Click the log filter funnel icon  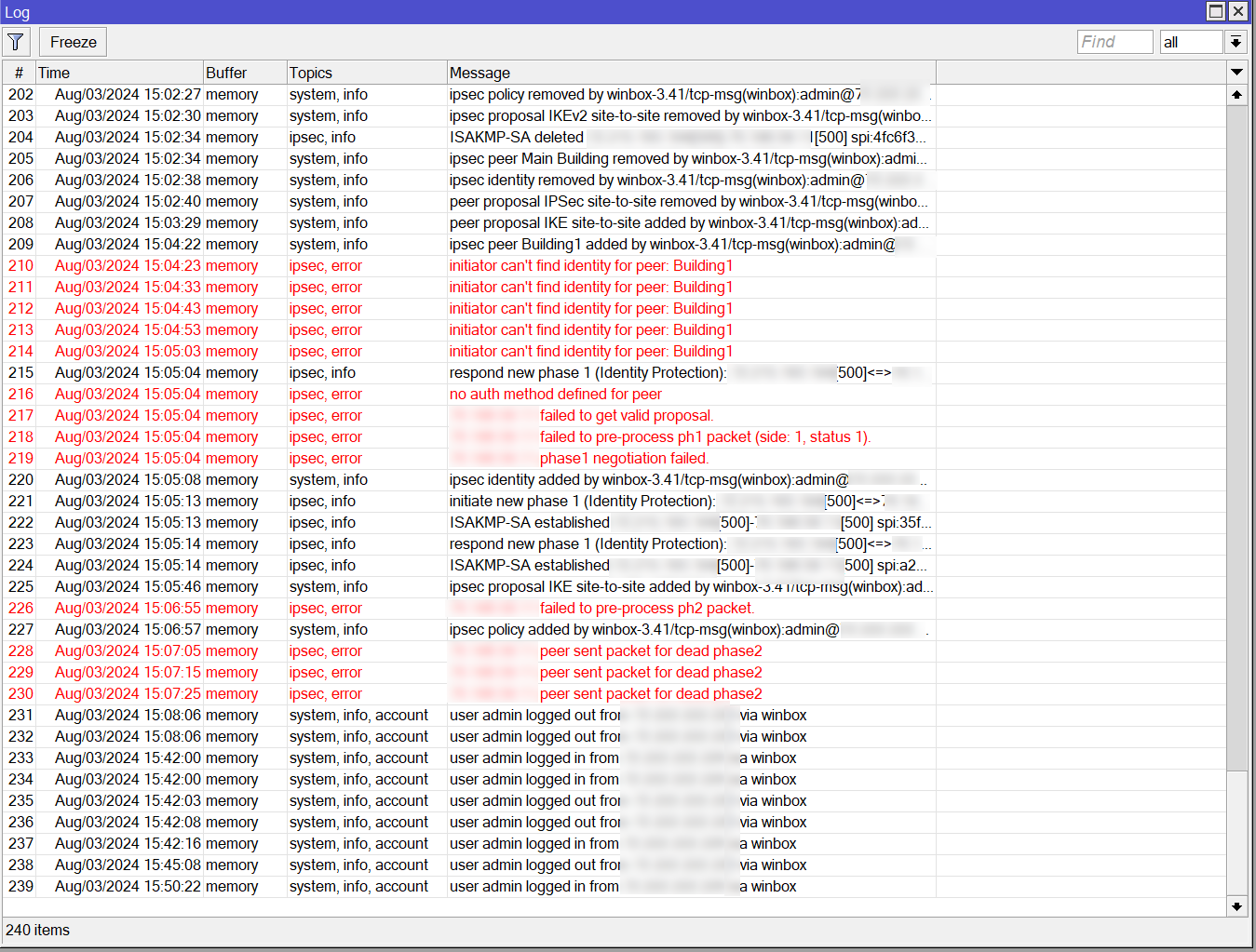coord(16,41)
